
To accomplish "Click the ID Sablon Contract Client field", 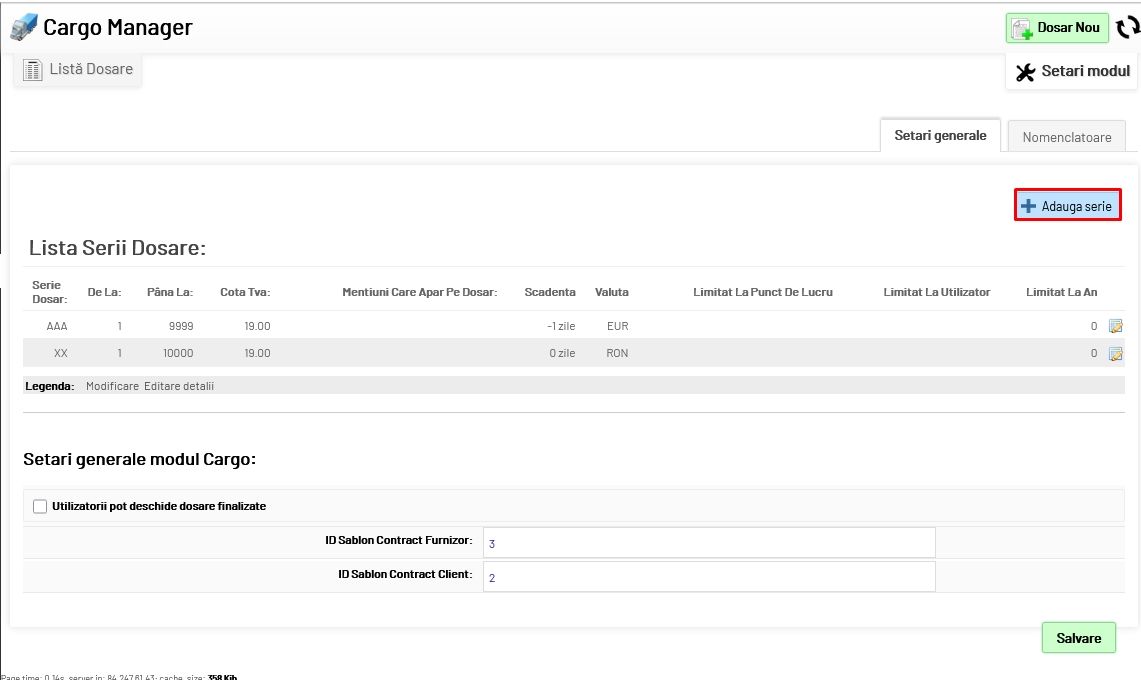I will pos(708,577).
